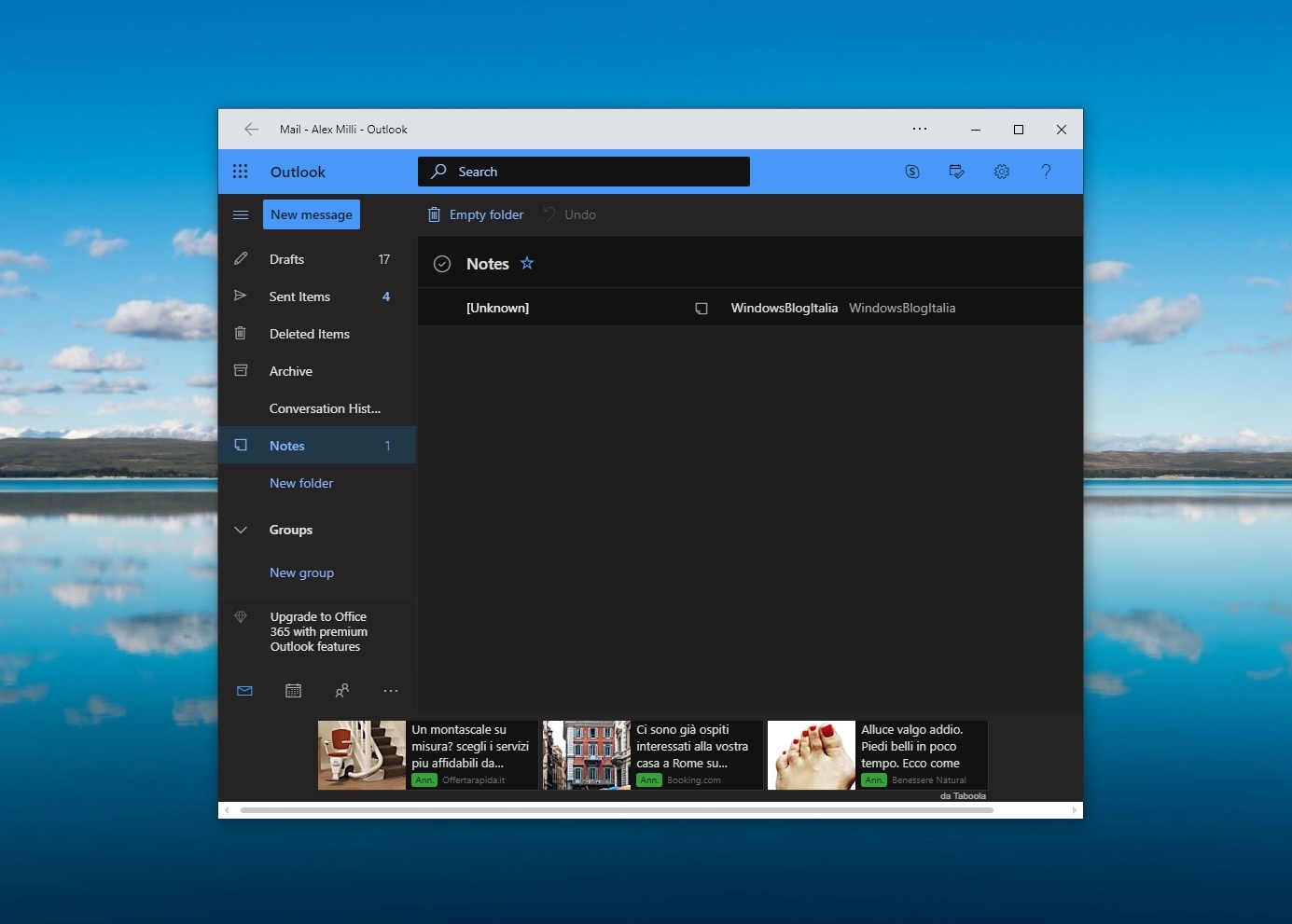The width and height of the screenshot is (1292, 924).
Task: Open the Mail module icon
Action: 244,691
